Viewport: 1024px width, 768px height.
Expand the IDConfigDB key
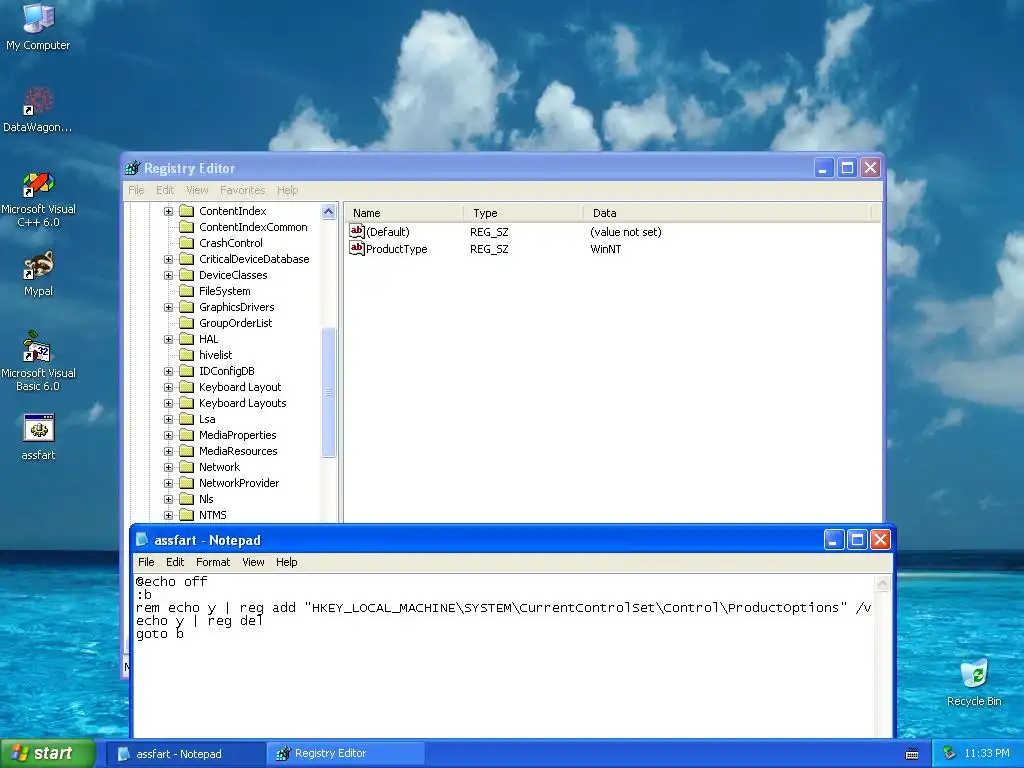point(168,371)
